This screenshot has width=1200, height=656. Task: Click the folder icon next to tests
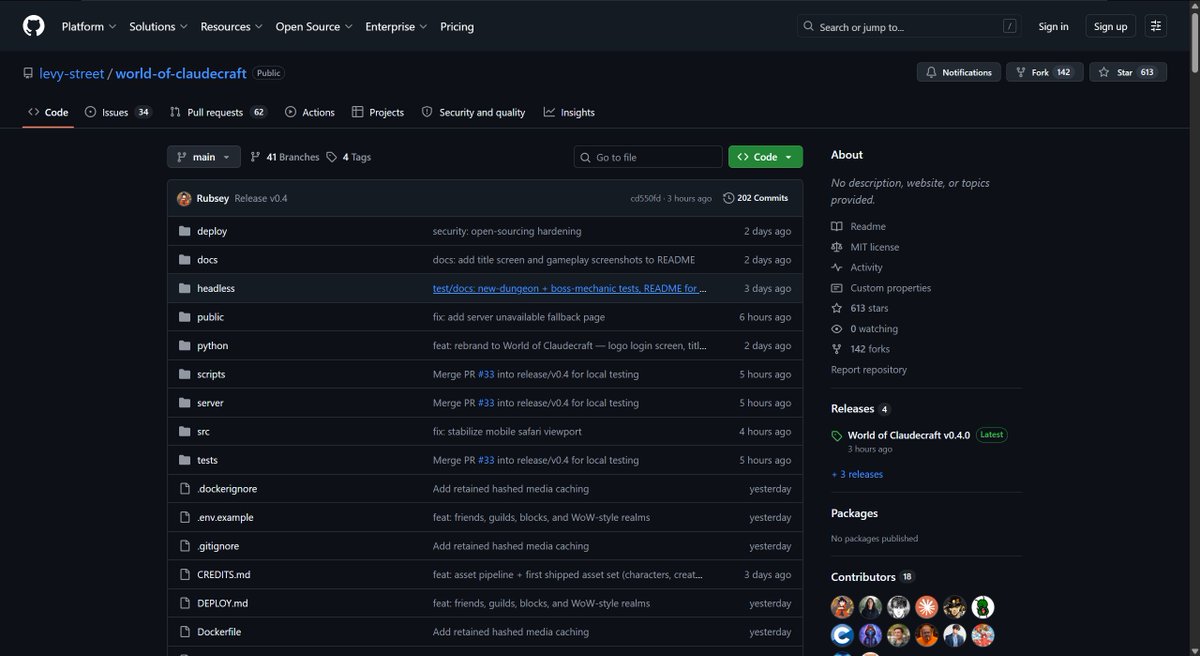[x=184, y=460]
